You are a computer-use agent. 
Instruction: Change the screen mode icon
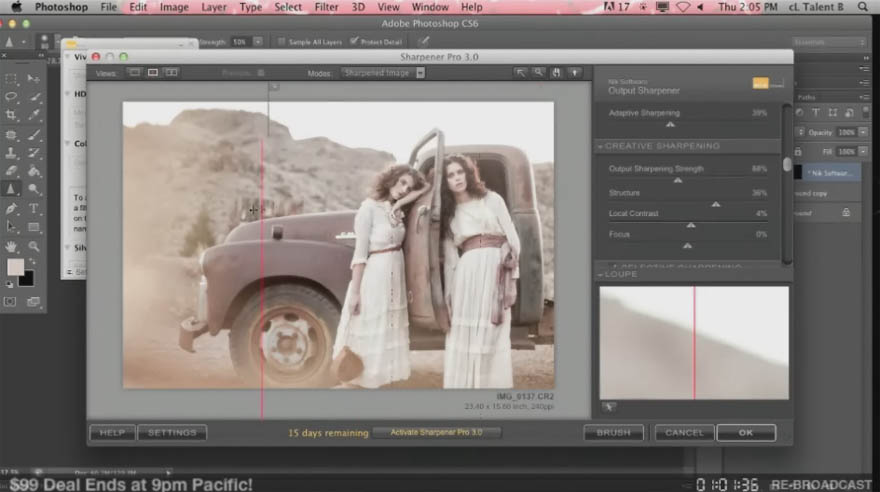pos(33,302)
